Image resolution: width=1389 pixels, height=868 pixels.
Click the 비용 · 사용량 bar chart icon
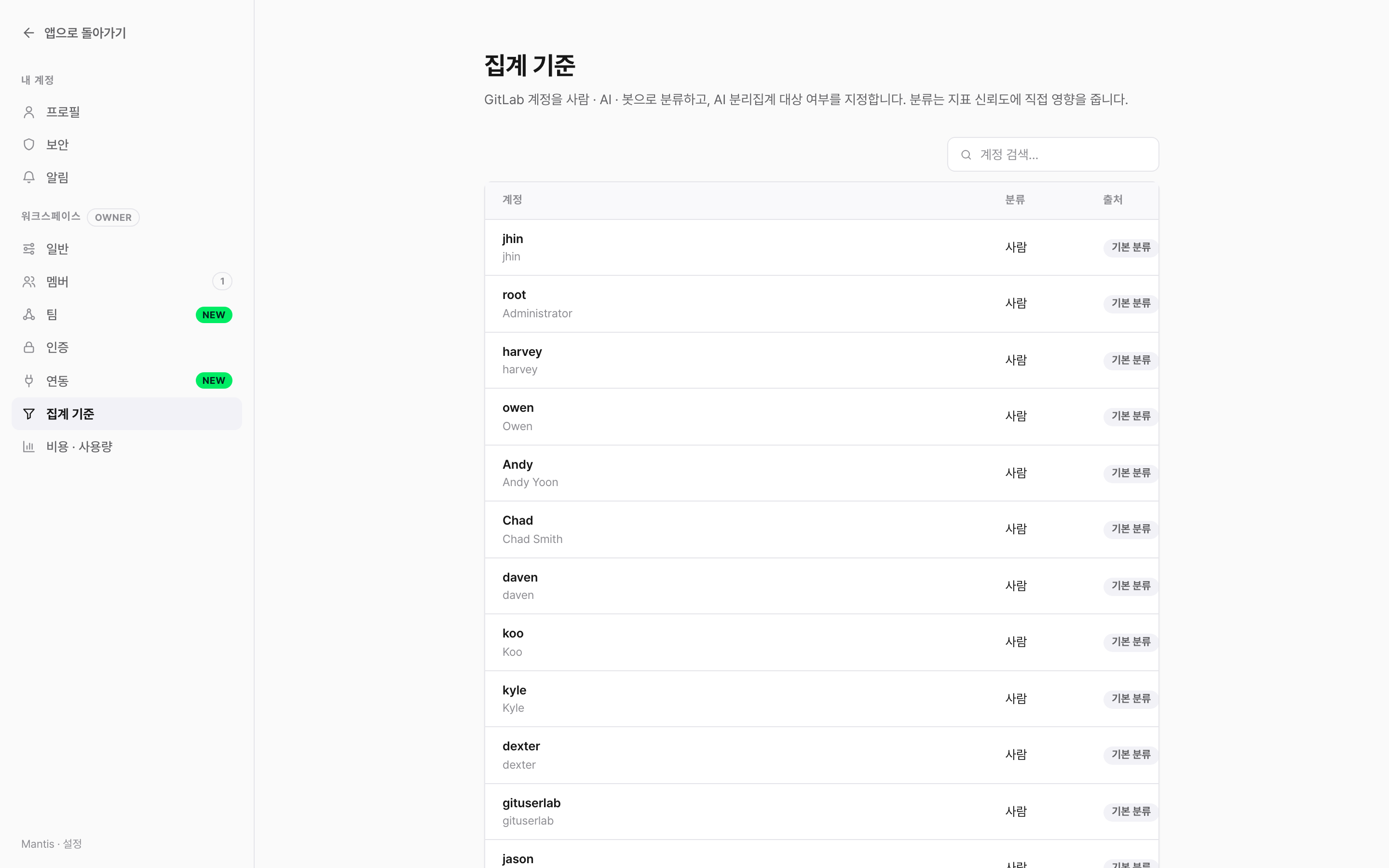(29, 446)
